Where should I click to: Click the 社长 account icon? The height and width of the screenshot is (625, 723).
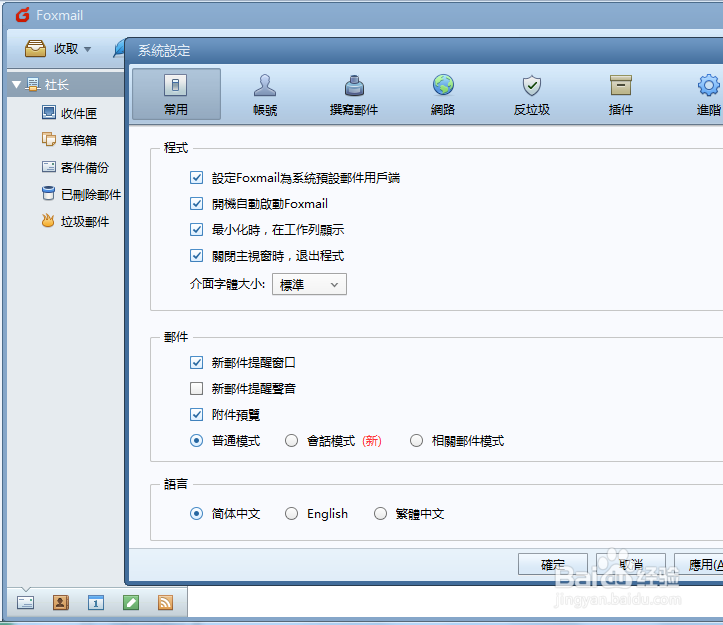coord(33,84)
